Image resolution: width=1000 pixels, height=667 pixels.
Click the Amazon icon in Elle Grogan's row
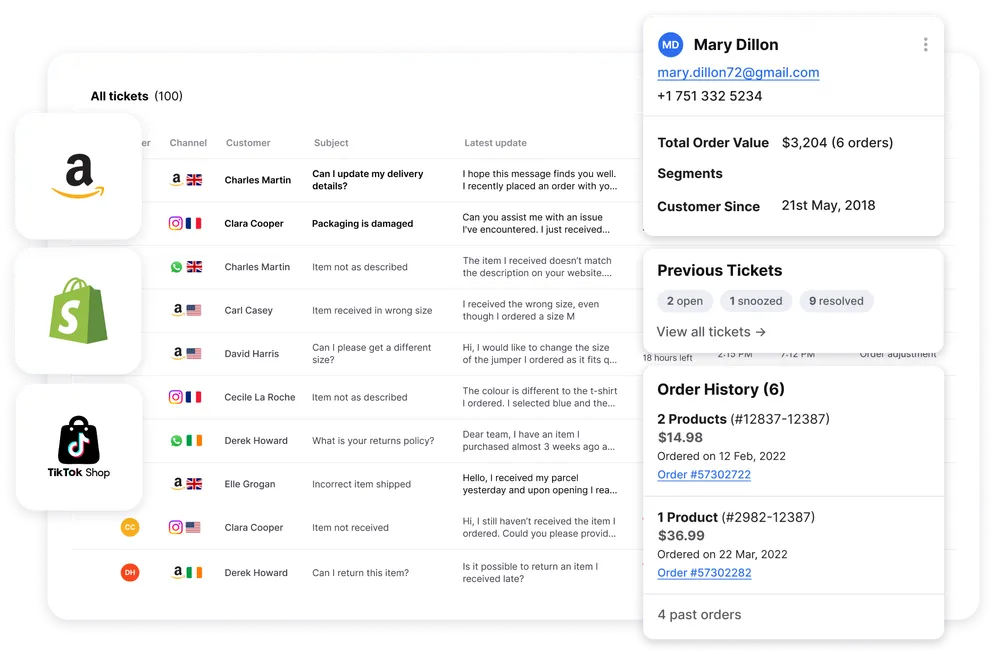coord(177,484)
